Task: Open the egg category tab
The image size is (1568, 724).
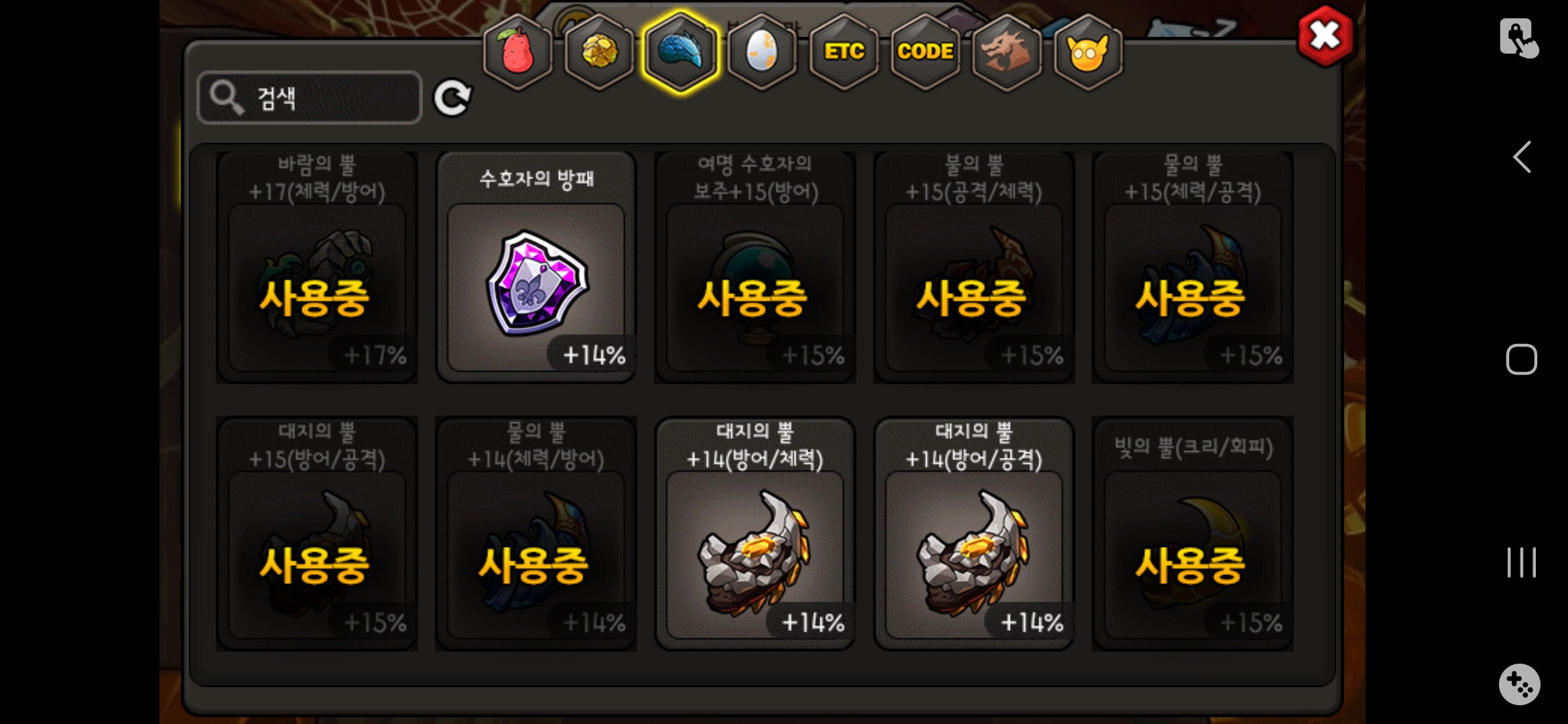Action: pos(762,52)
